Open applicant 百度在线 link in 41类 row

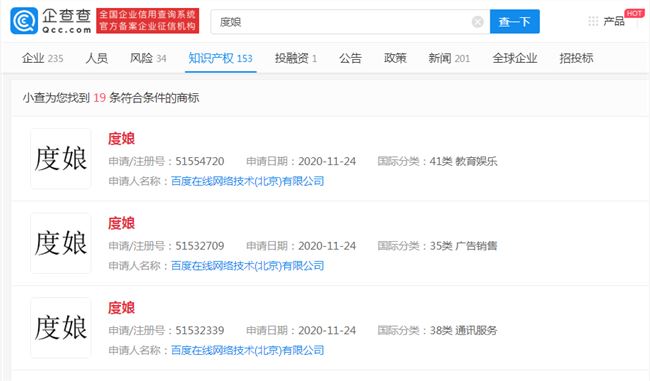tap(247, 181)
